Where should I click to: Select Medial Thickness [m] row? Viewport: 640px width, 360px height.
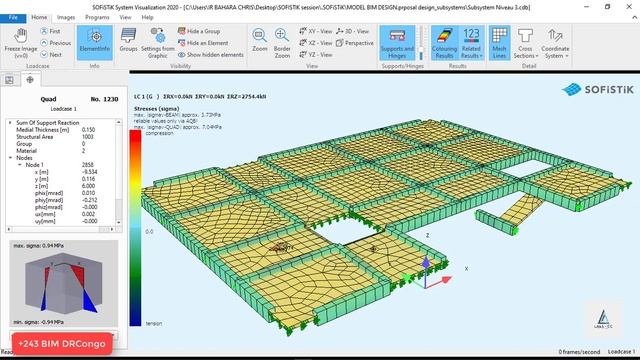pyautogui.click(x=61, y=130)
